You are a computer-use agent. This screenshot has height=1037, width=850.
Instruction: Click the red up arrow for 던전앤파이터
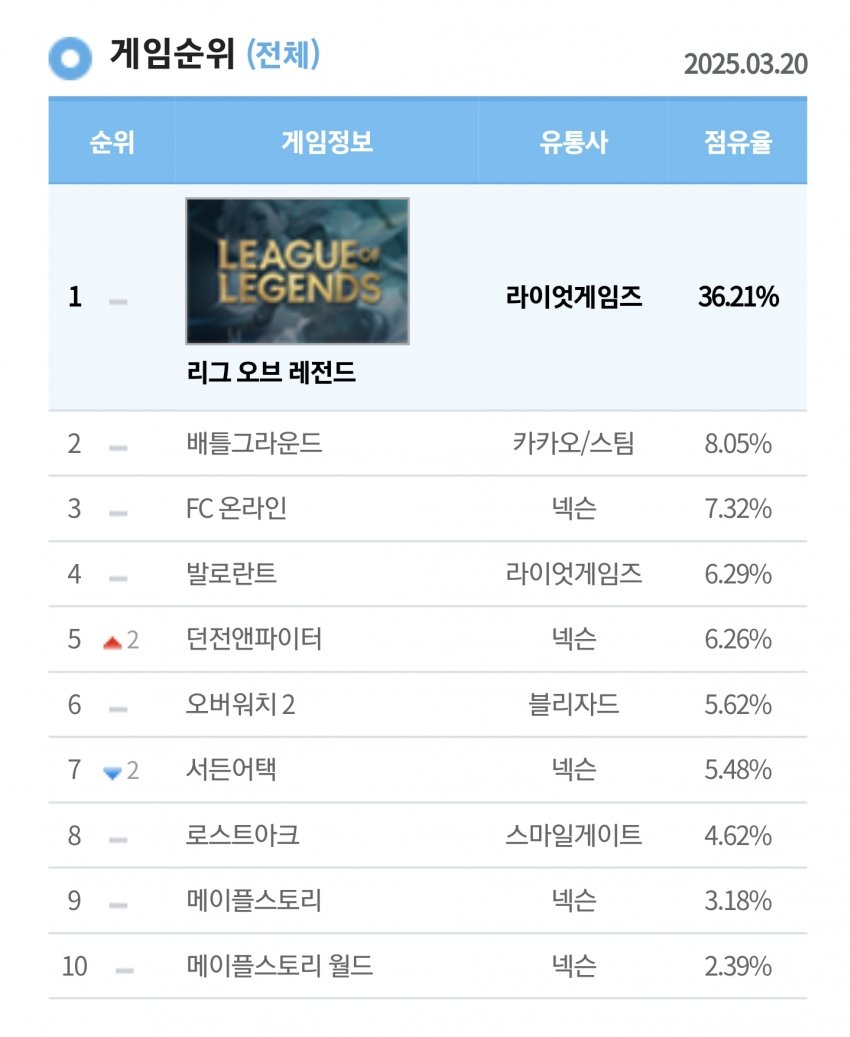click(112, 642)
